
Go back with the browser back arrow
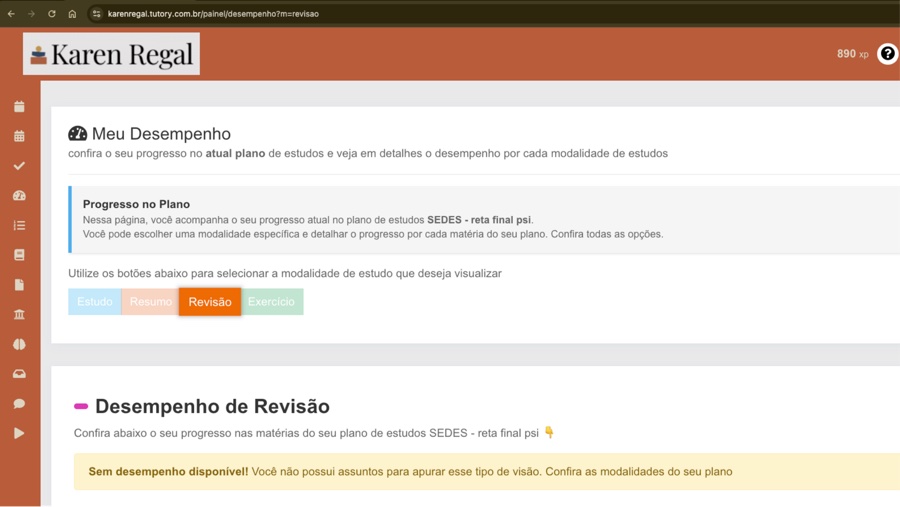(11, 14)
